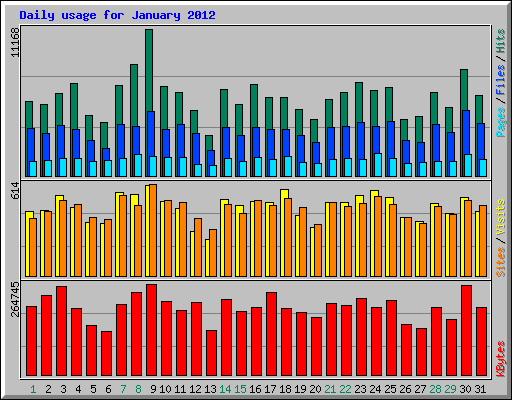Click the red KBytes bar for day 20

316,347
